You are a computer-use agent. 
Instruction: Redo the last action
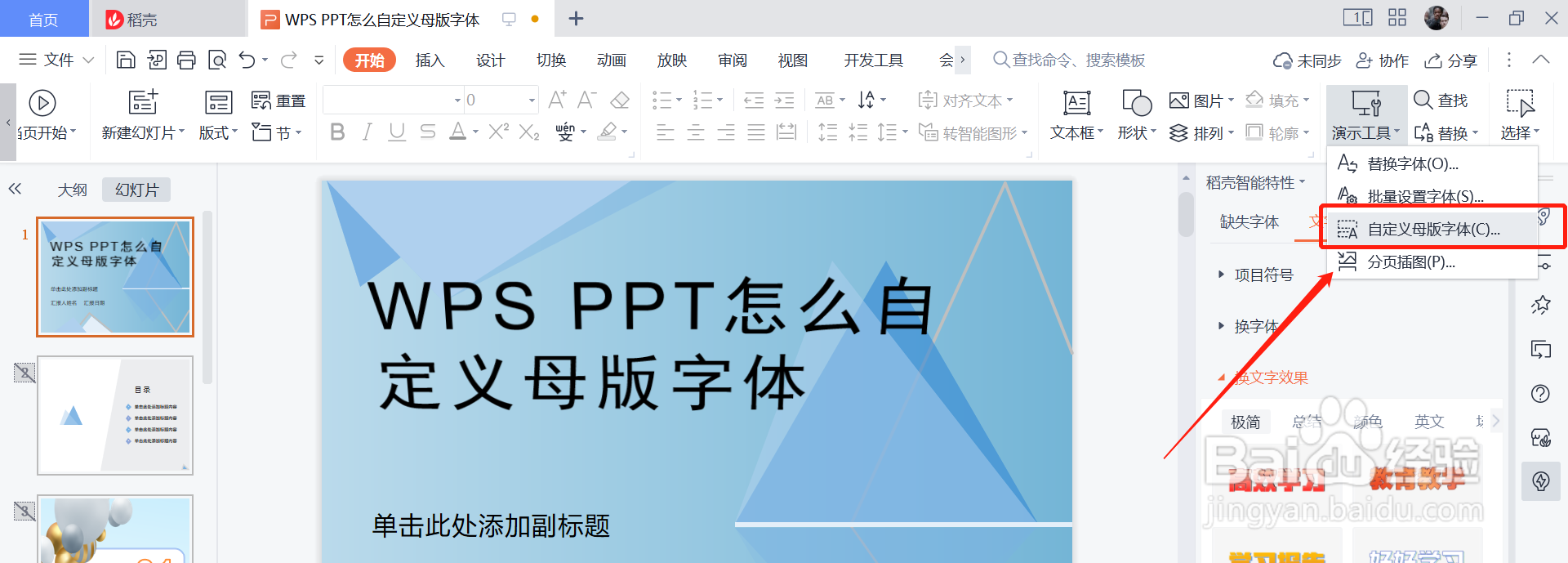(289, 60)
